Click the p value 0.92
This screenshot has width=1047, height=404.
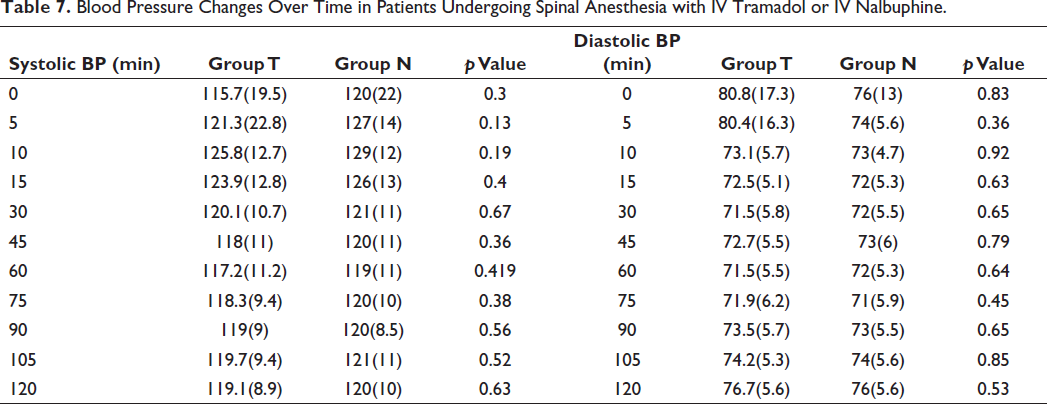tap(992, 153)
